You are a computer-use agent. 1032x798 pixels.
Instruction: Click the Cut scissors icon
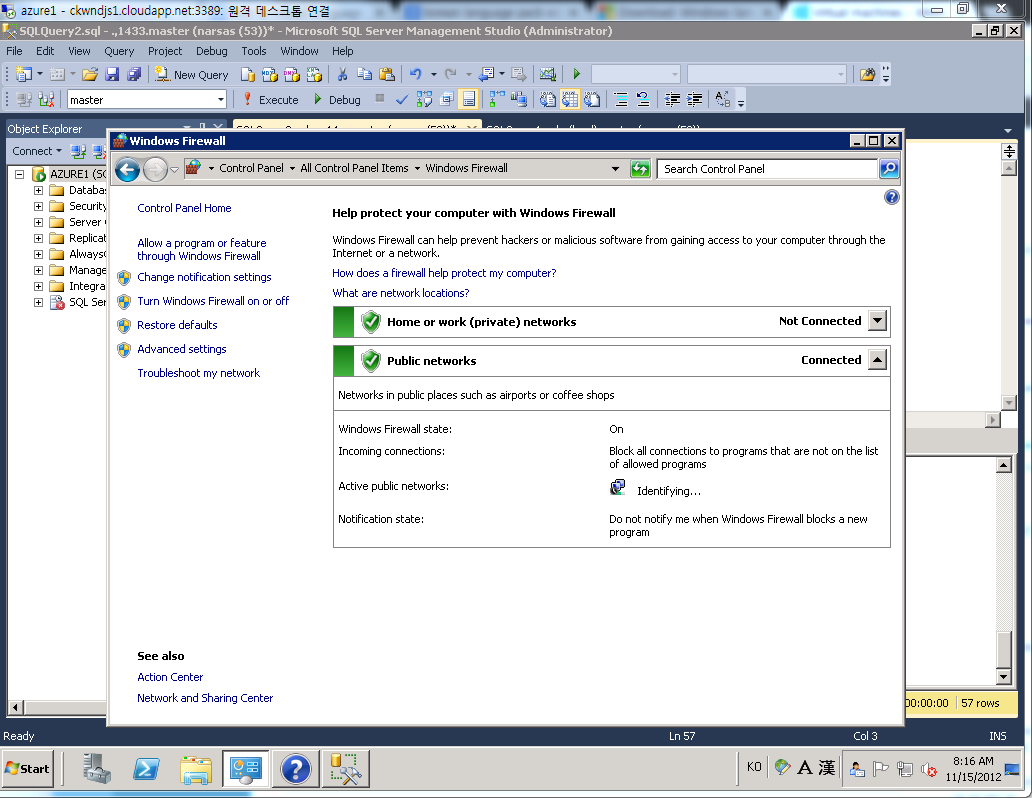coord(342,74)
